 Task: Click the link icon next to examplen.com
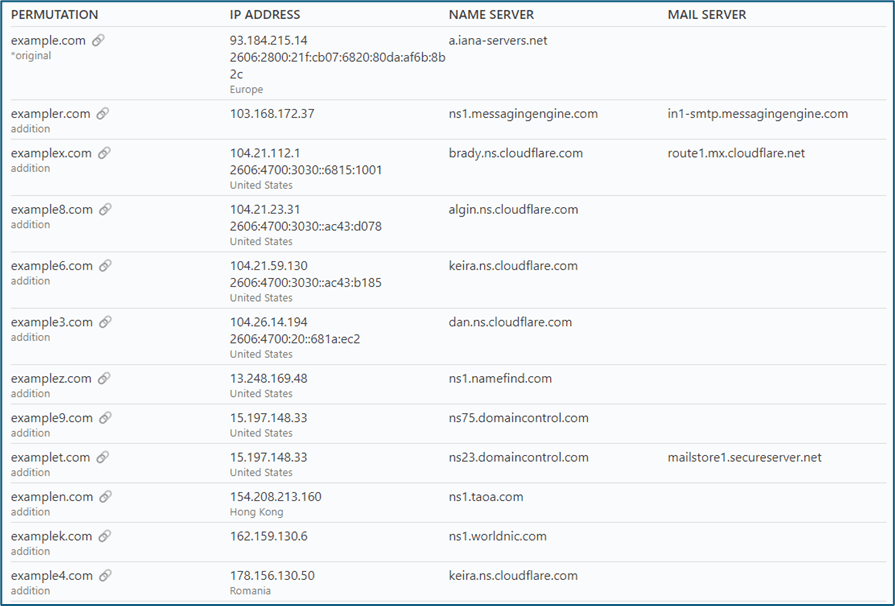tap(105, 497)
